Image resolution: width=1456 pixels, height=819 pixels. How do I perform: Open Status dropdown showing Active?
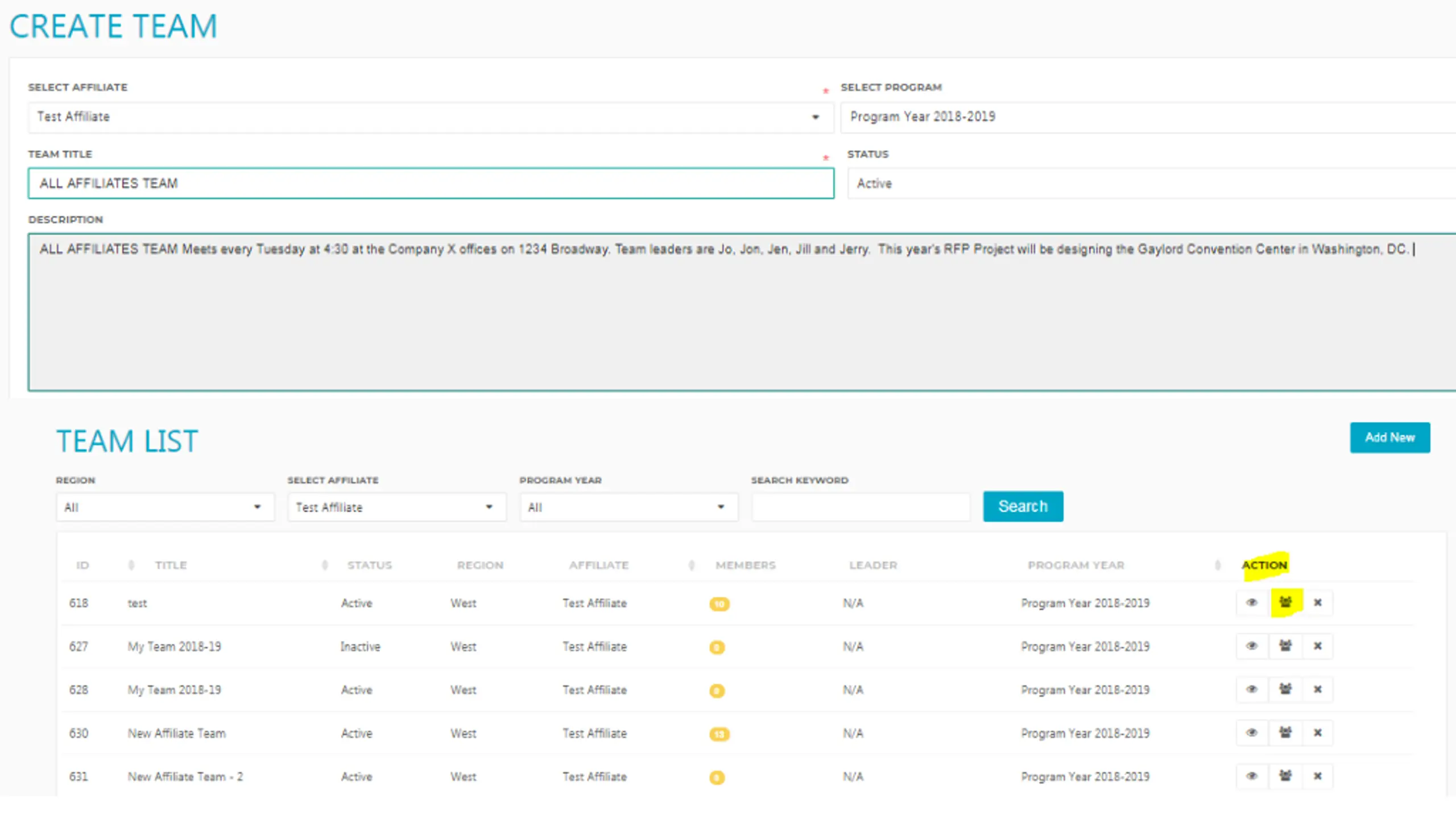click(x=1152, y=183)
